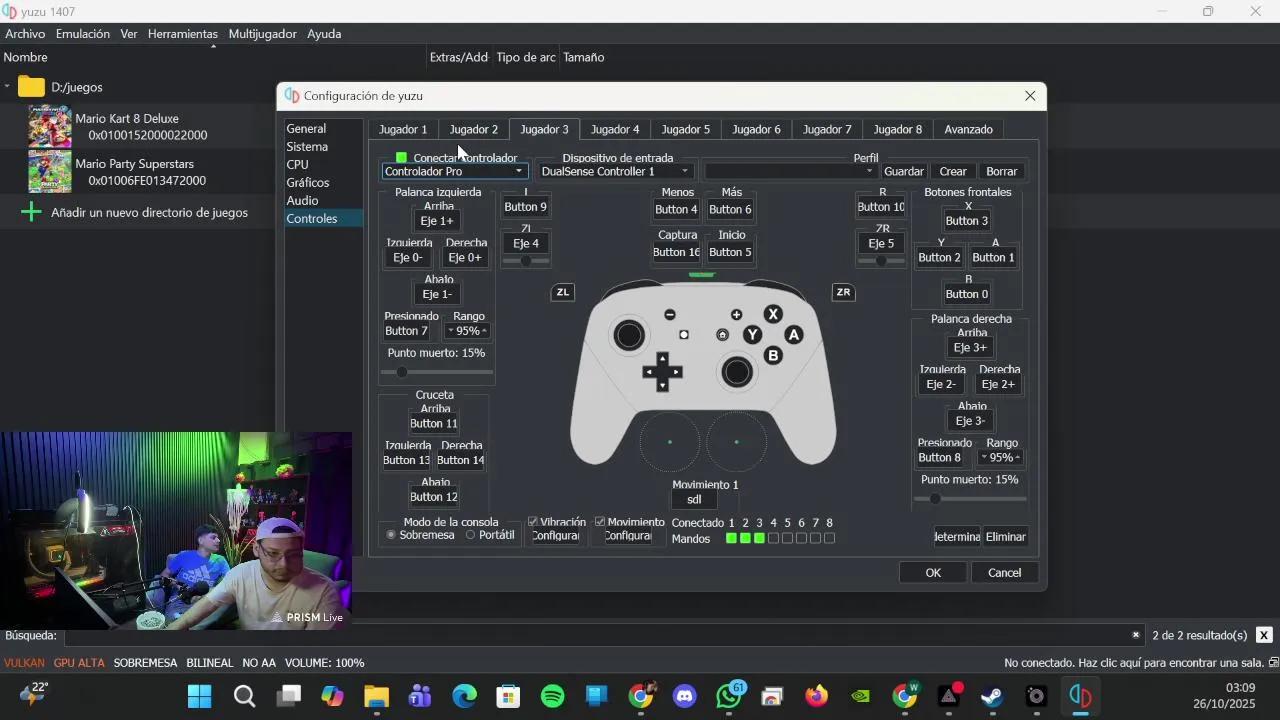Adjust right stick Punto muerto slider
The image size is (1280, 720).
(972, 499)
